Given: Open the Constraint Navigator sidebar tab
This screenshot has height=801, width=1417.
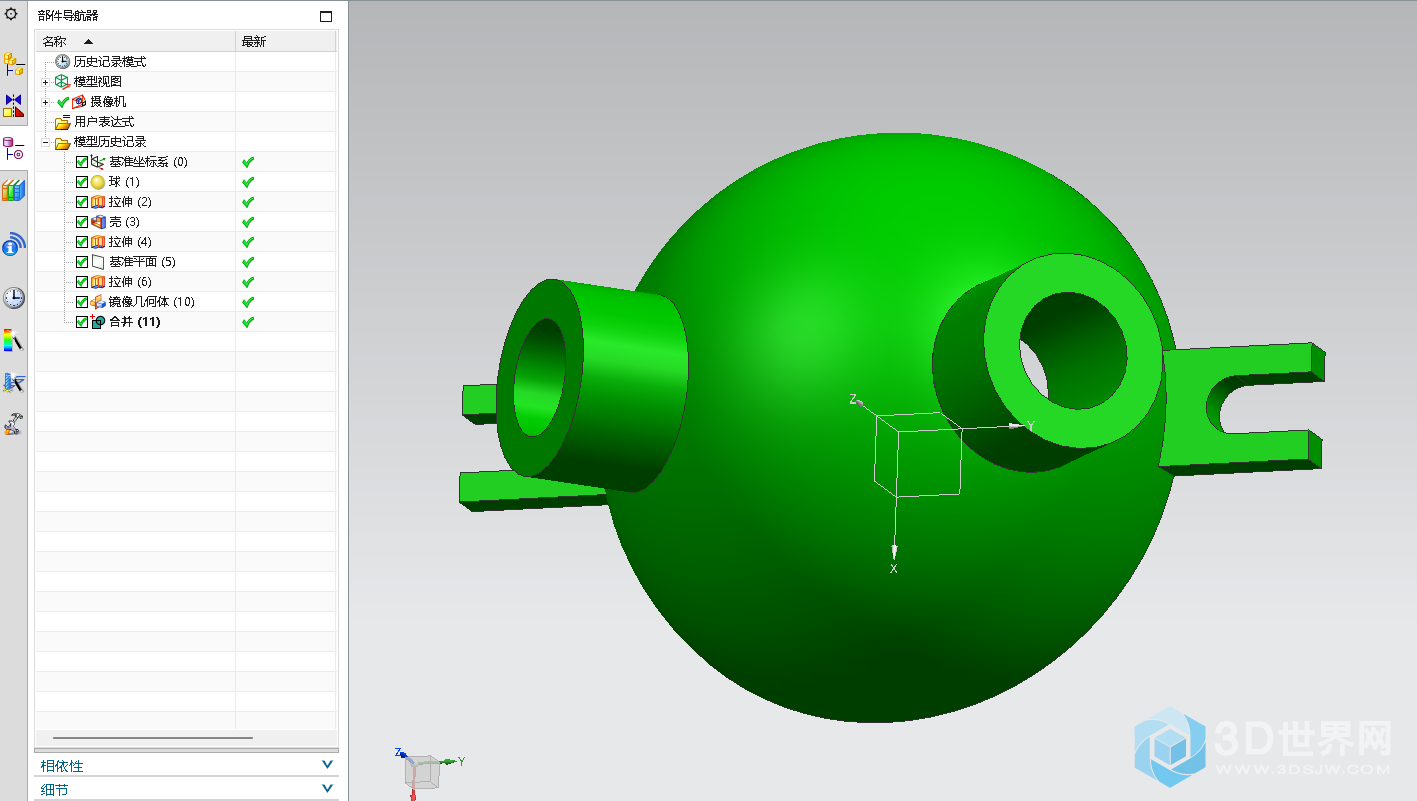Looking at the screenshot, I should 14,106.
